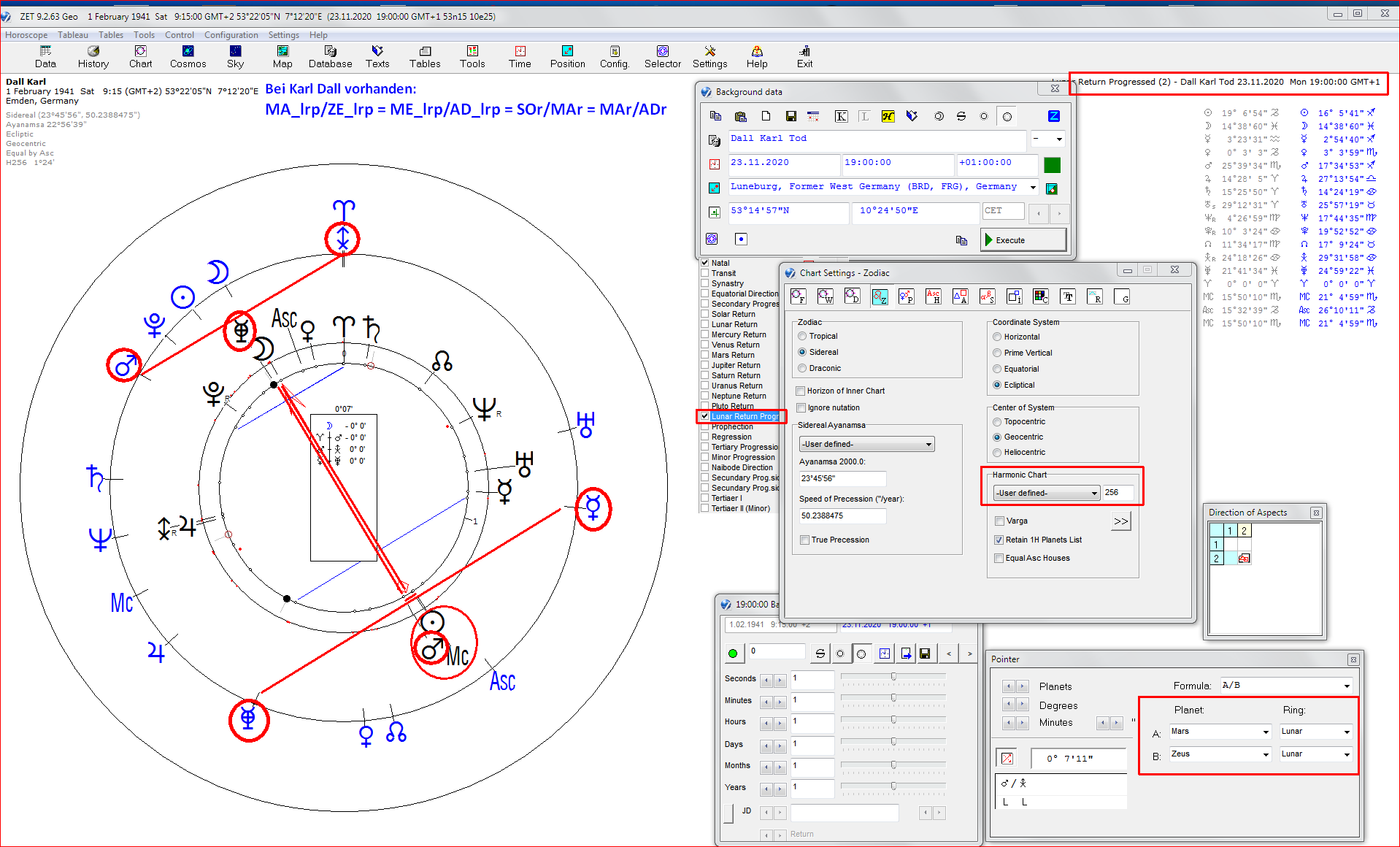
Task: Open the Data toolbar icon
Action: (x=45, y=56)
